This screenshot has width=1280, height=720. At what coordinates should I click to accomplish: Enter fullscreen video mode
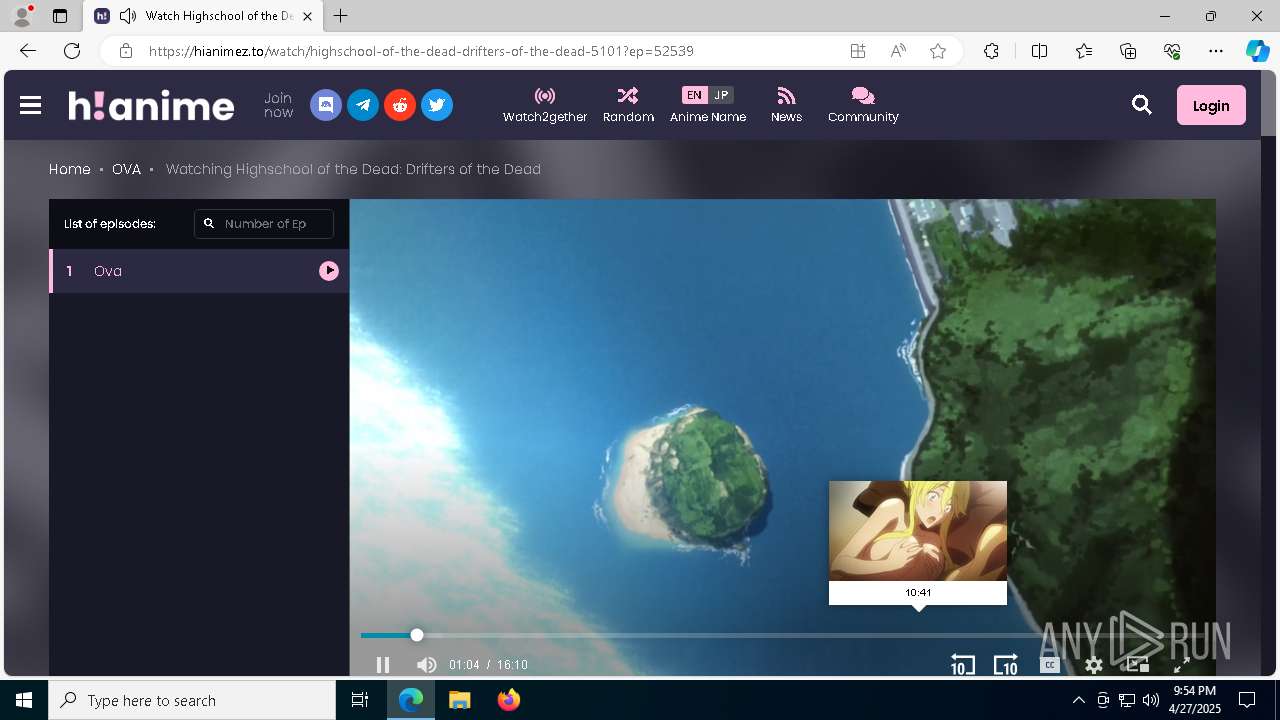pos(1181,665)
